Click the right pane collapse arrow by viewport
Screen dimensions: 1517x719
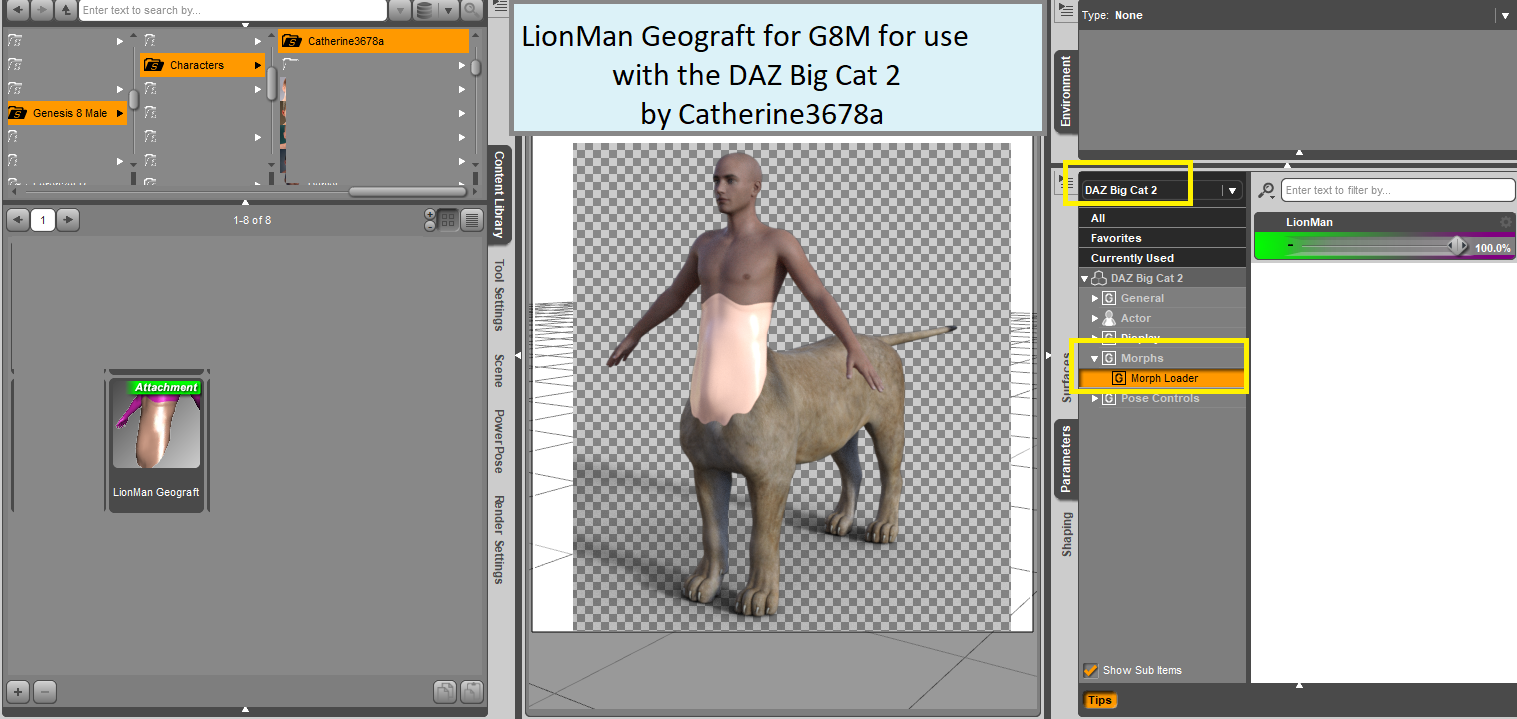(x=1048, y=355)
